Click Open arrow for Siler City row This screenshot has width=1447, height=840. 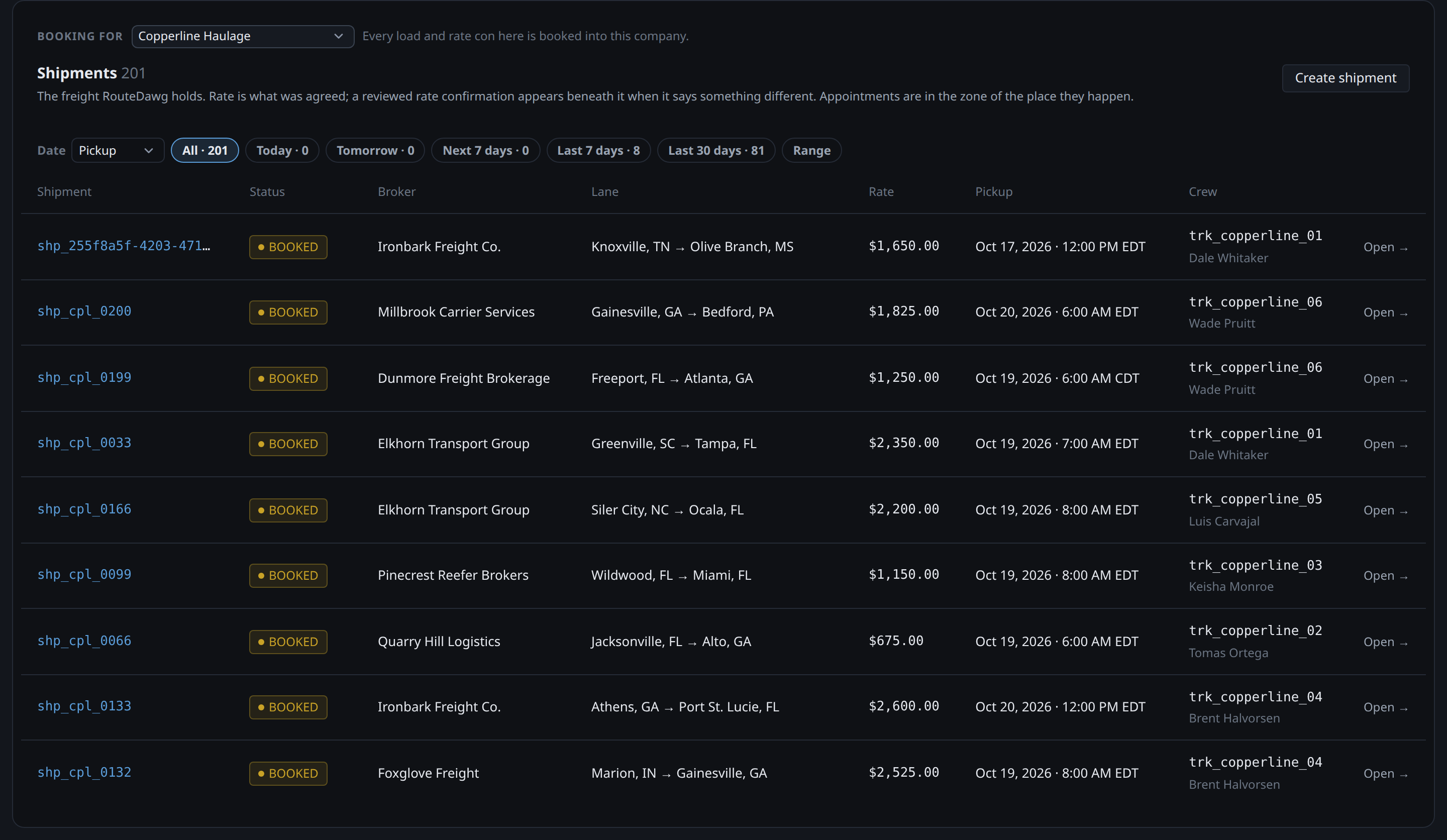(1385, 510)
